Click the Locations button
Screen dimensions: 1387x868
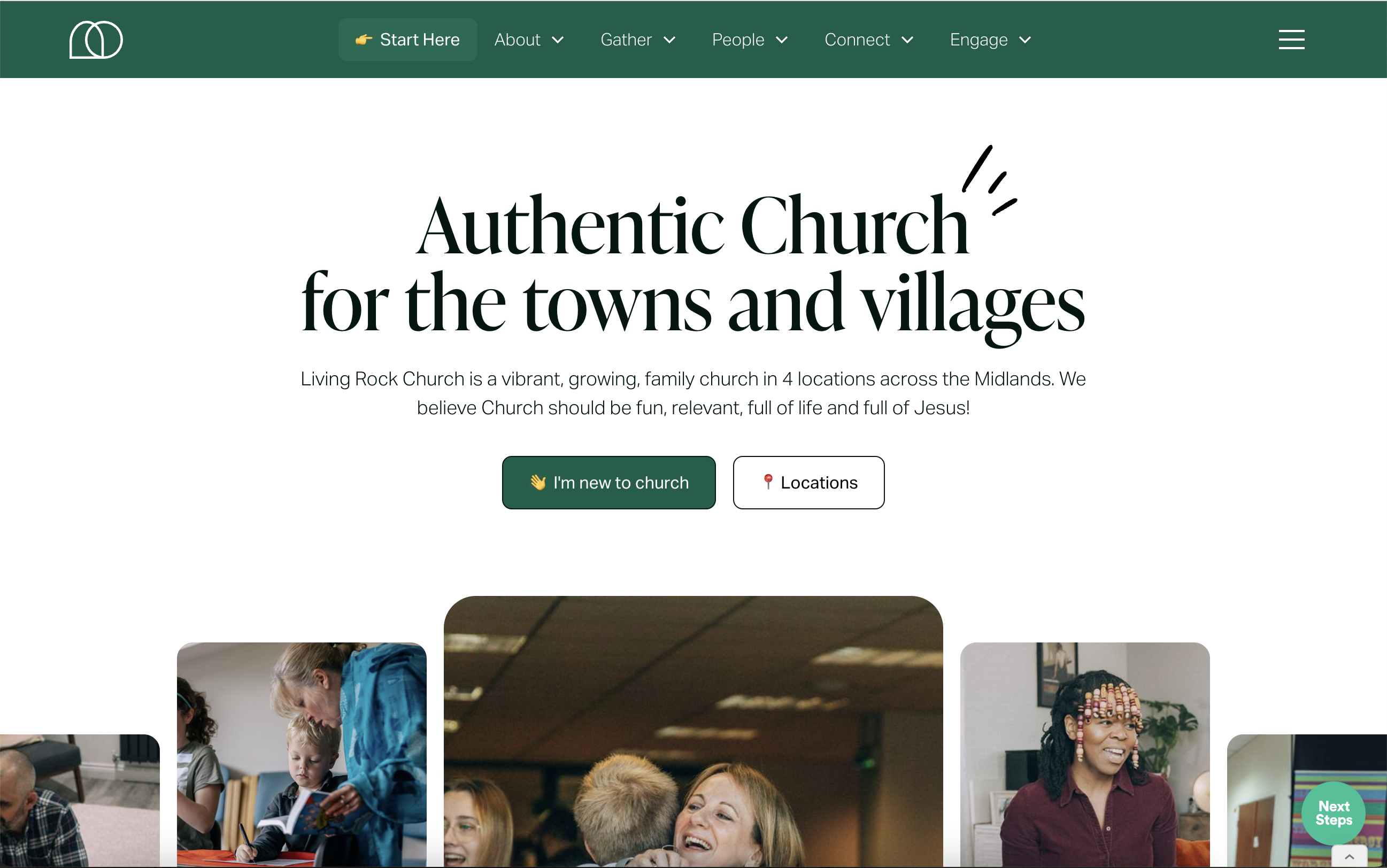tap(808, 482)
